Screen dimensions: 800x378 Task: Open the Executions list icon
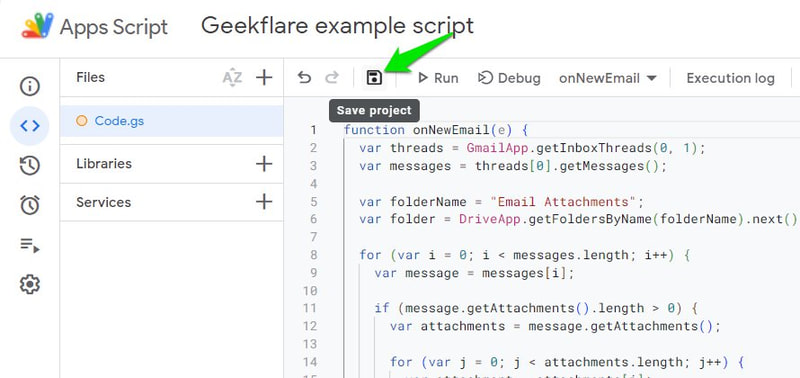pyautogui.click(x=30, y=245)
